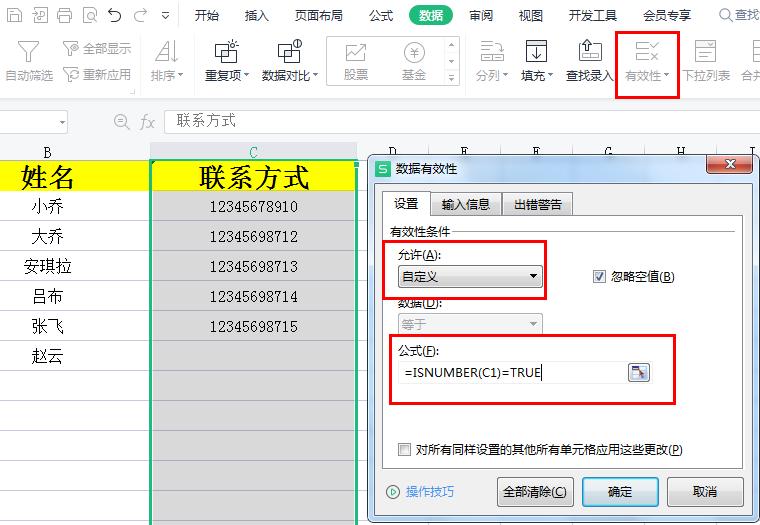Click the cell with 12345698714
This screenshot has width=760, height=525.
tap(253, 296)
